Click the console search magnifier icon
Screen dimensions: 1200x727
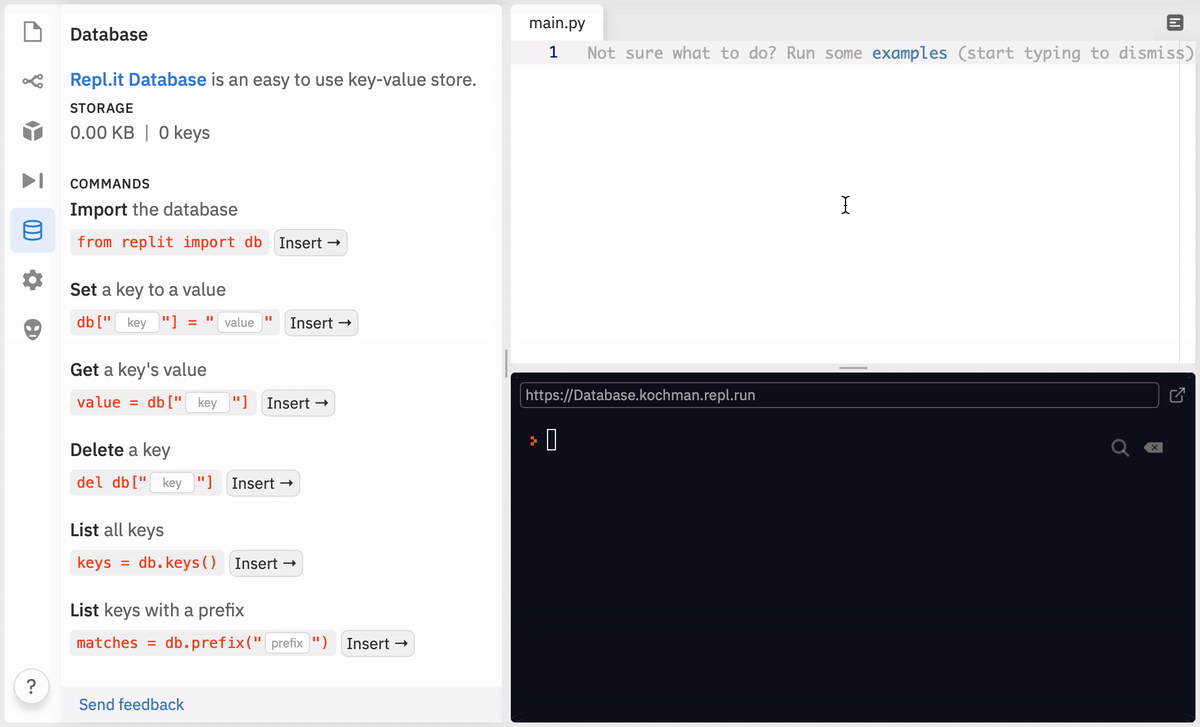[1120, 448]
